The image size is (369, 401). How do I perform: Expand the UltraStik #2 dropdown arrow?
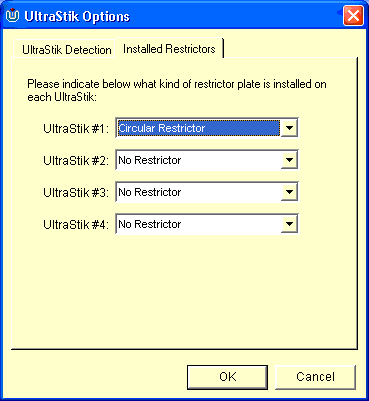point(289,160)
